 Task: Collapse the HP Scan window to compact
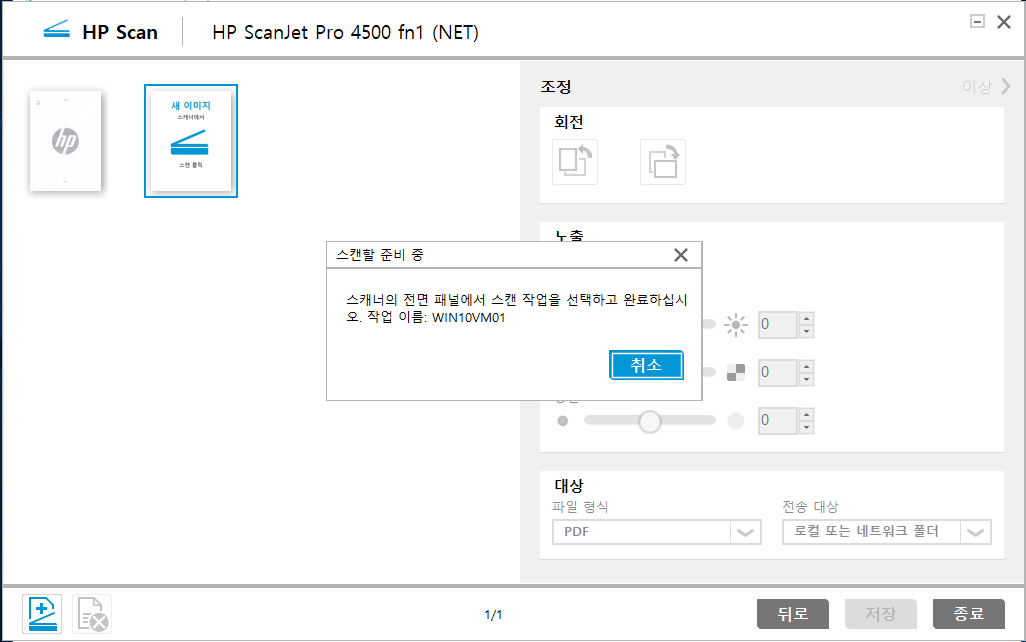point(978,22)
